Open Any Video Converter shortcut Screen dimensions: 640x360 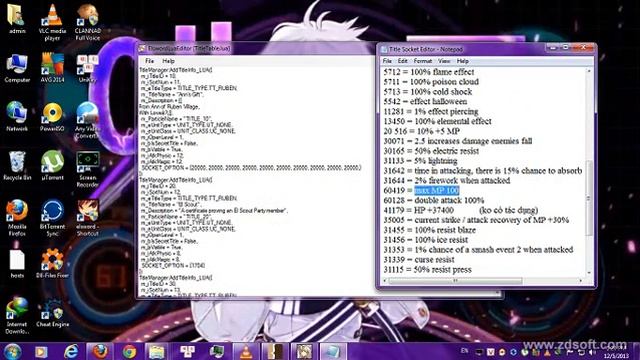point(87,120)
